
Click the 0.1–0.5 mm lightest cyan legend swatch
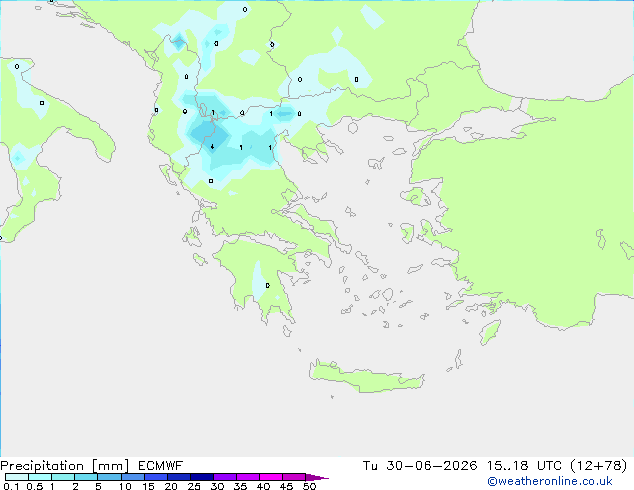(x=17, y=477)
